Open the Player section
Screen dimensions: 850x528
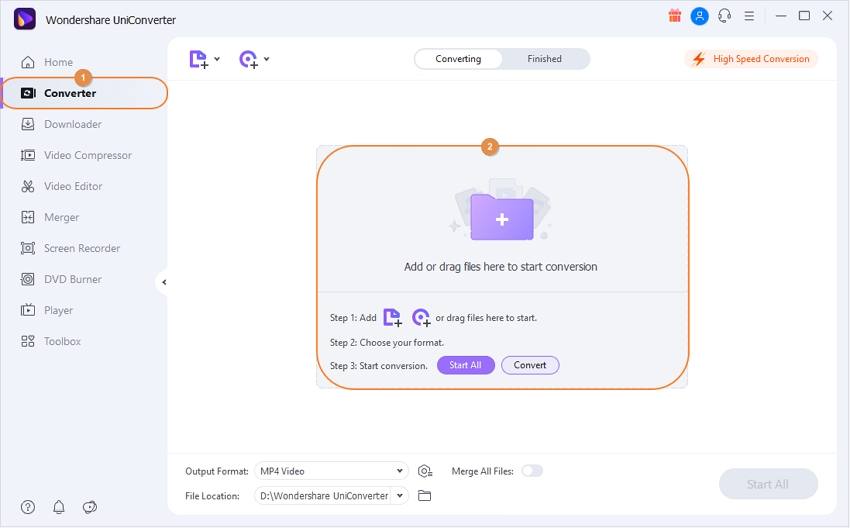[47, 310]
